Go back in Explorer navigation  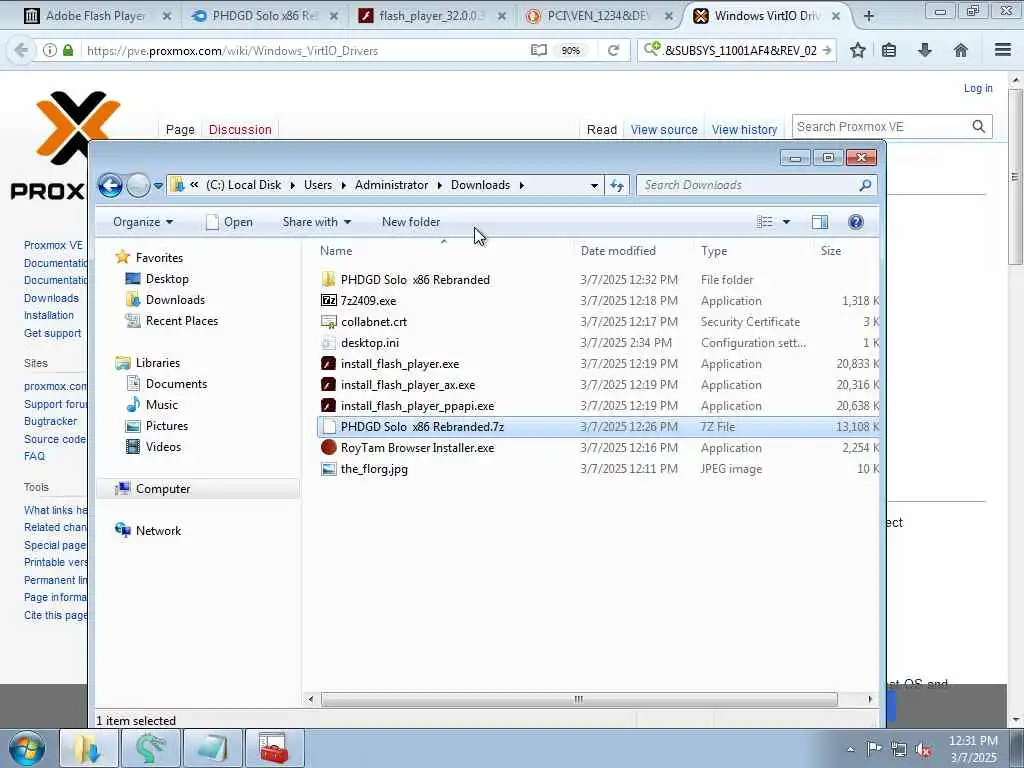(110, 185)
